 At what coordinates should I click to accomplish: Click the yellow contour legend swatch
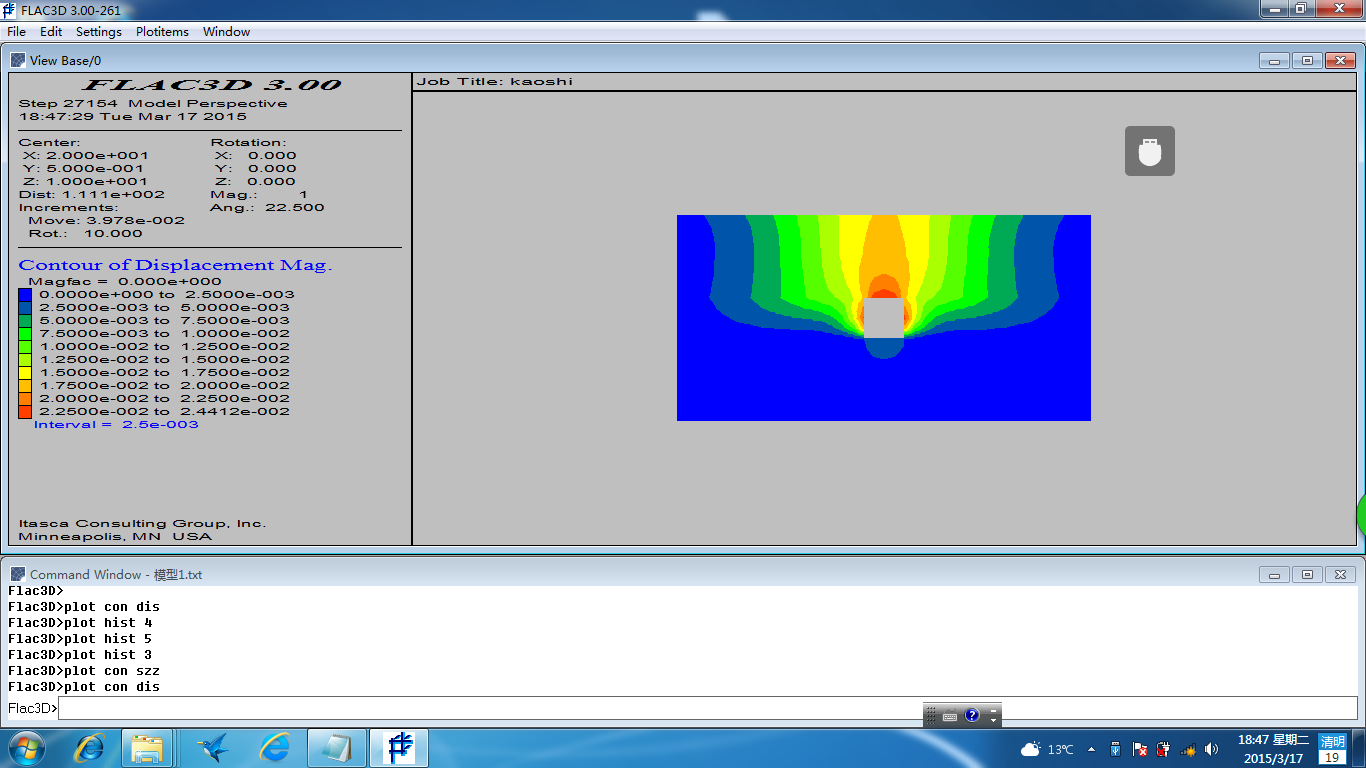(x=25, y=372)
